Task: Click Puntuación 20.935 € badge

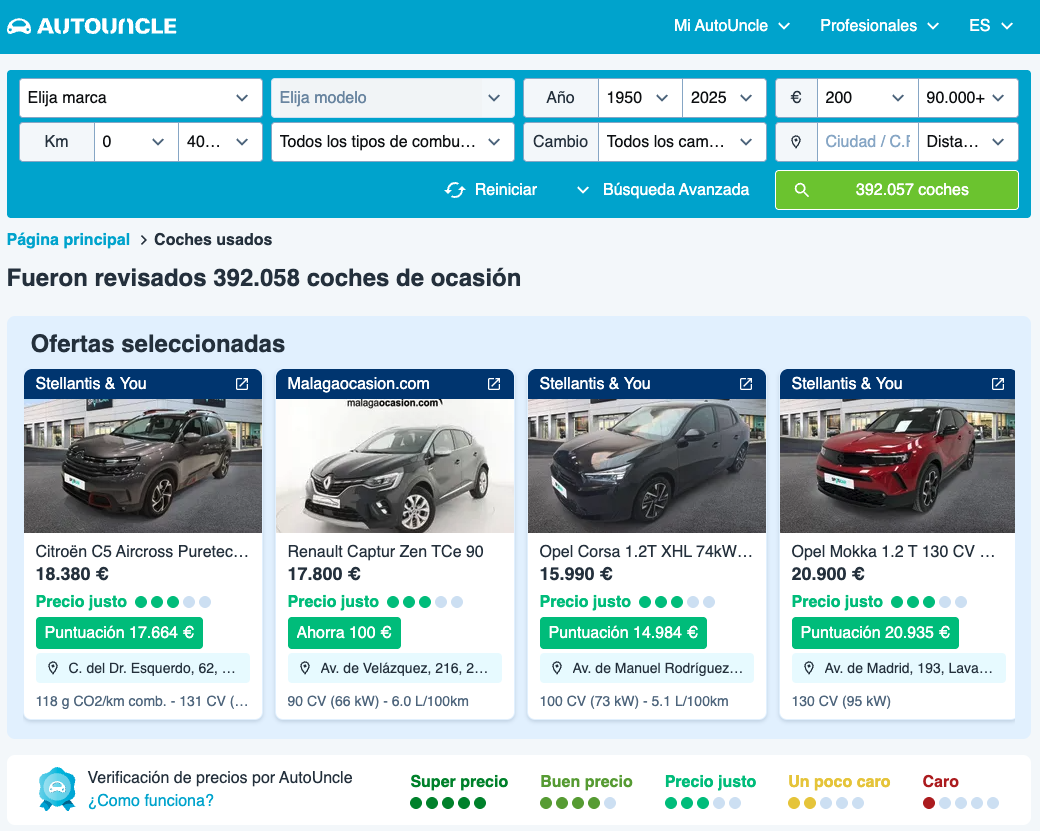Action: 876,633
